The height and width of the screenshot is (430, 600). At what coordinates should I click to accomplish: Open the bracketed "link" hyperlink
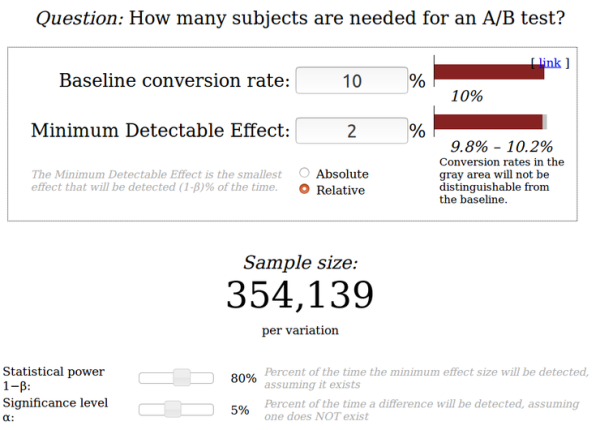point(550,63)
